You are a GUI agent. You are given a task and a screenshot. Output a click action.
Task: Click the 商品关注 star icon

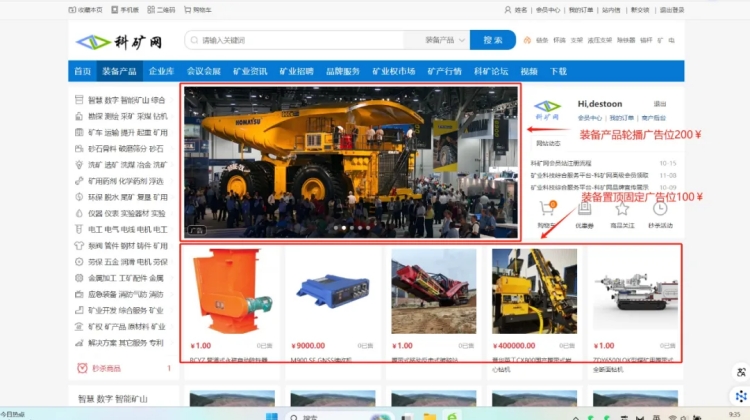click(x=621, y=209)
